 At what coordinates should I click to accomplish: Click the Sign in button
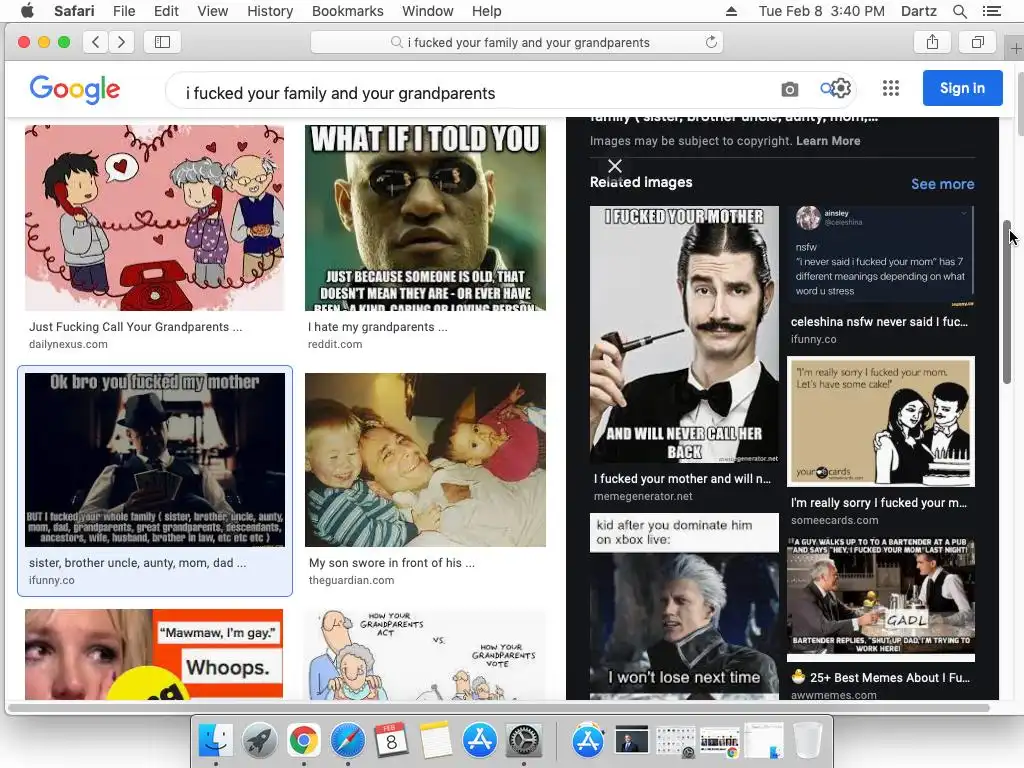(x=962, y=88)
